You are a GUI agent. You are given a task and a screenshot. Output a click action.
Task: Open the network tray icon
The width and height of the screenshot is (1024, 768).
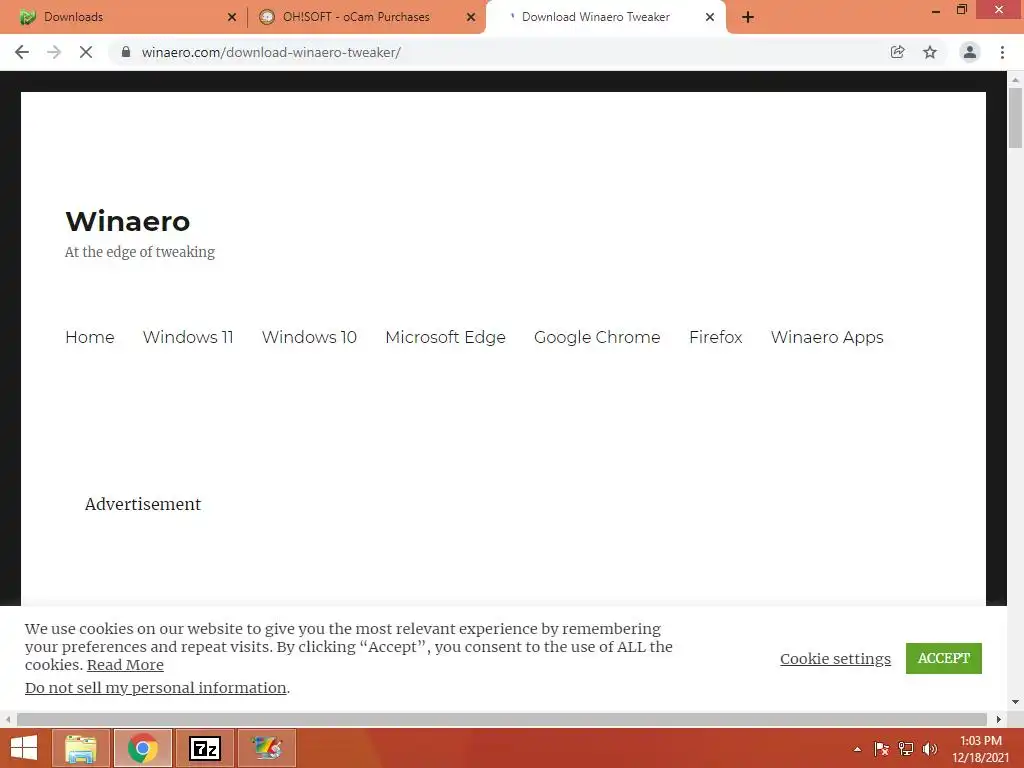906,749
